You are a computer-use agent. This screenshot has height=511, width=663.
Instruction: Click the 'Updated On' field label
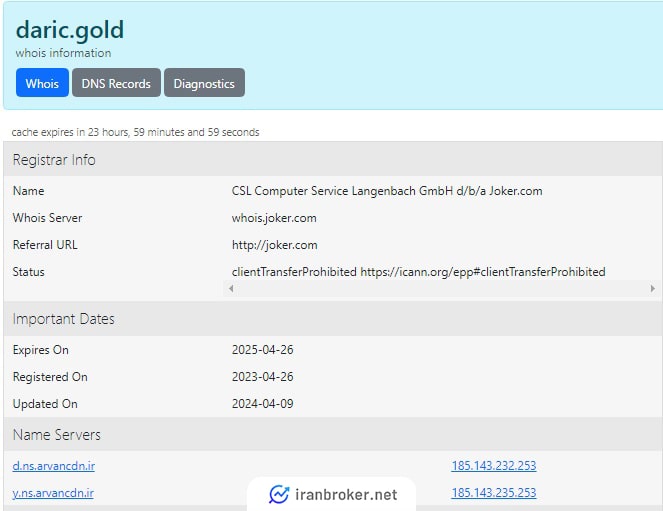[45, 404]
